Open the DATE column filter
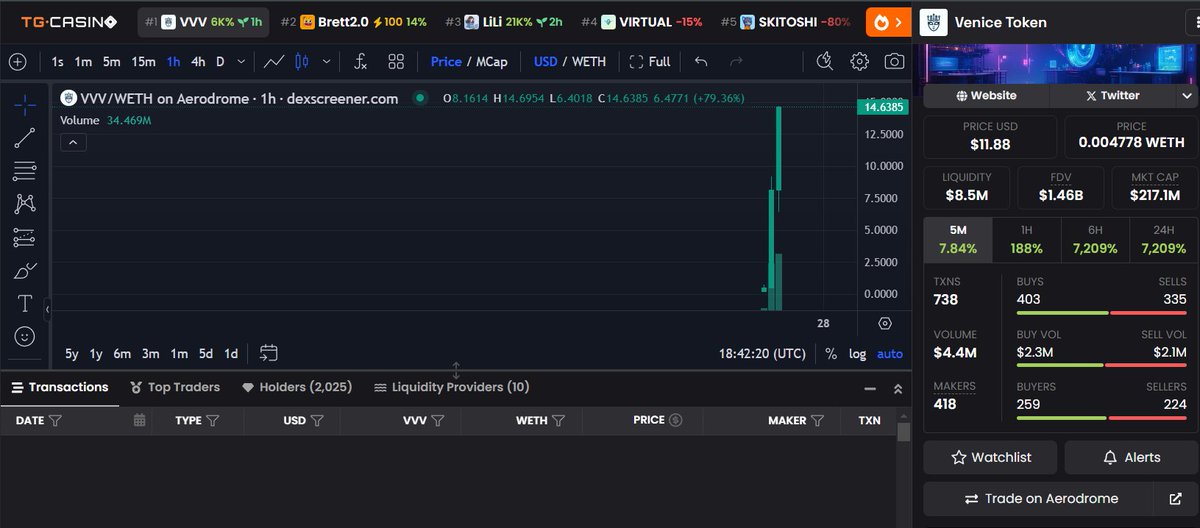This screenshot has height=528, width=1200. click(x=55, y=421)
